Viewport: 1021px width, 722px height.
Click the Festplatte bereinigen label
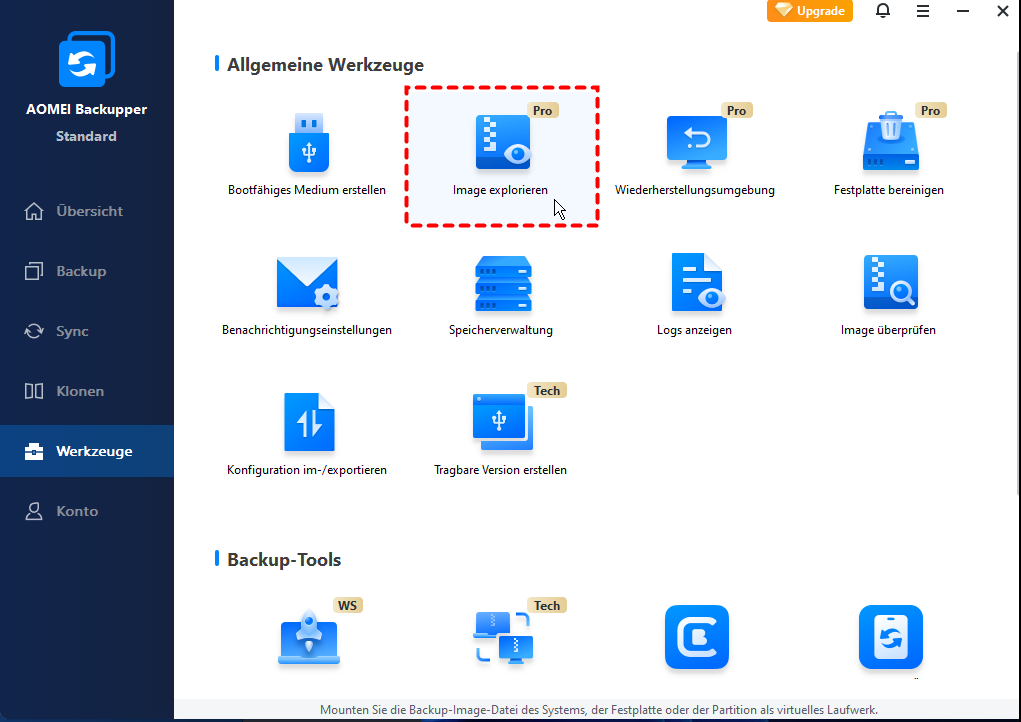pos(889,190)
